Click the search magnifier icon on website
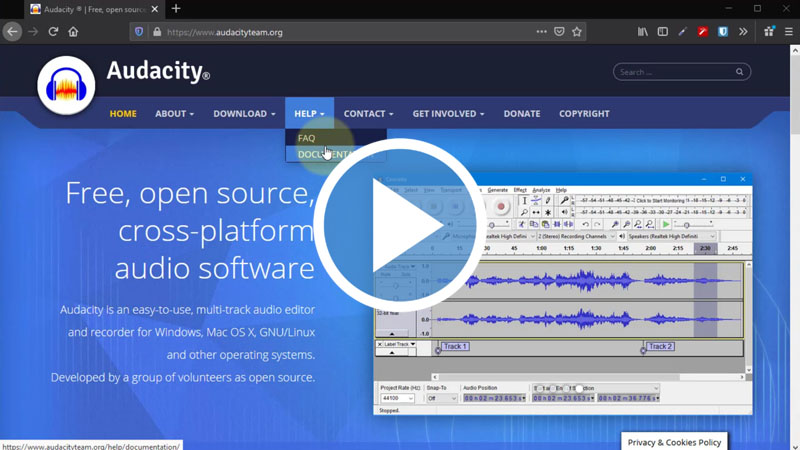The height and width of the screenshot is (450, 800). [x=740, y=72]
